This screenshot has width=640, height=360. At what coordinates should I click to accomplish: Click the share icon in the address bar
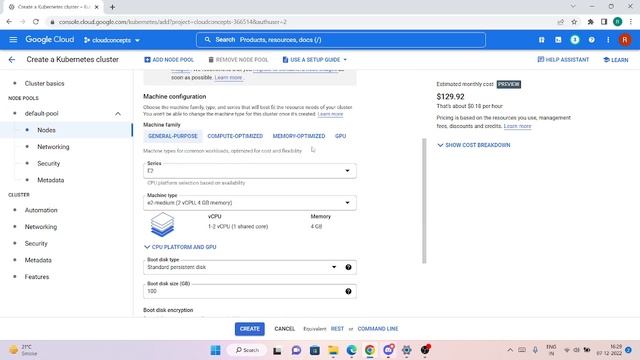coord(561,22)
